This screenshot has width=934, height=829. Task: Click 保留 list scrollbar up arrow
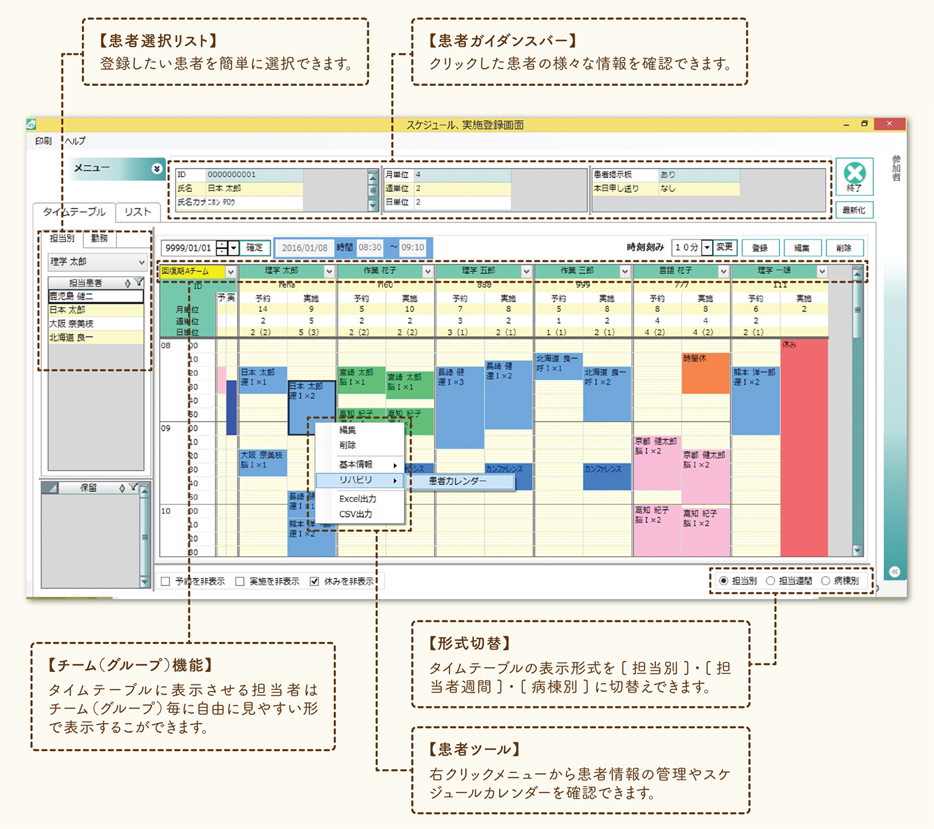[144, 490]
